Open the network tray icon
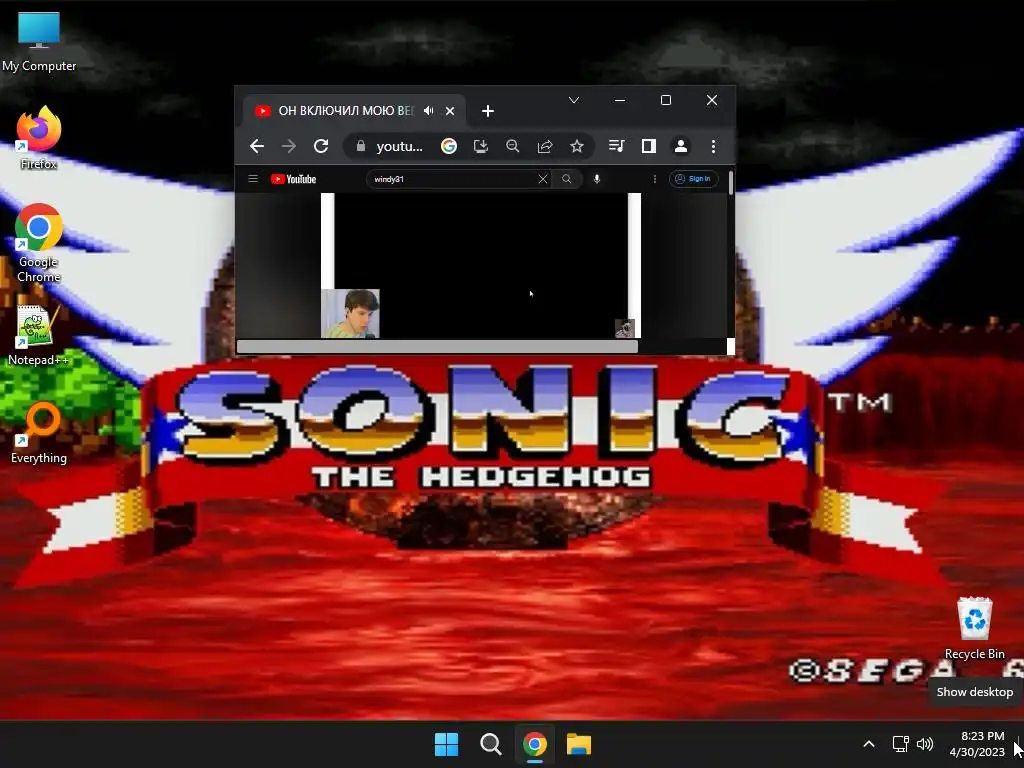1024x768 pixels. [x=901, y=744]
